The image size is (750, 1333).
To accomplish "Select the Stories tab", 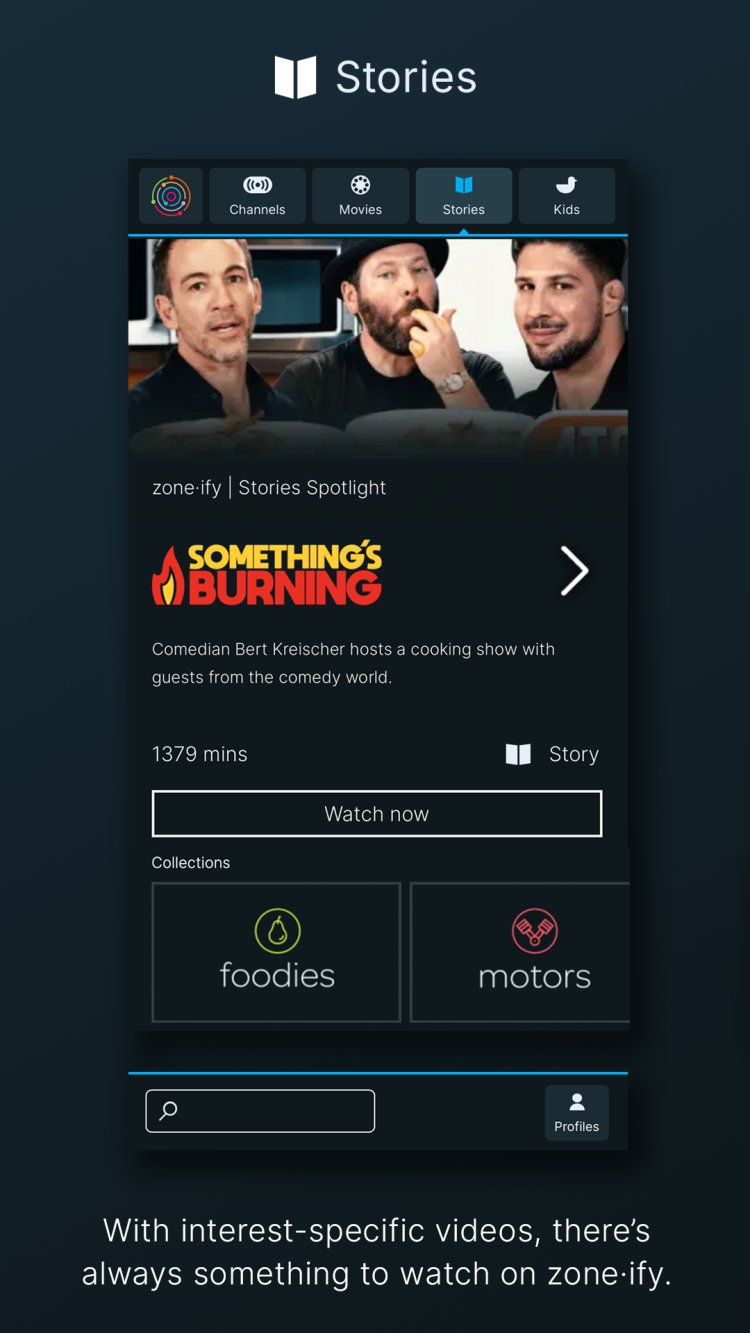I will click(x=463, y=196).
